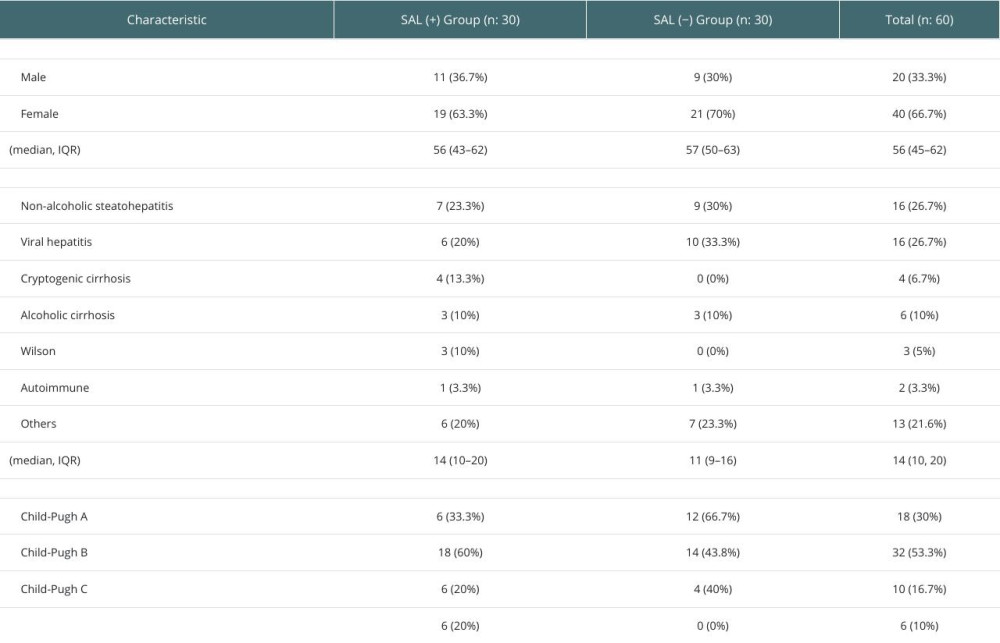Viewport: 1000px width, 643px height.
Task: Select 21 (70%) in the Female row
Action: [712, 114]
